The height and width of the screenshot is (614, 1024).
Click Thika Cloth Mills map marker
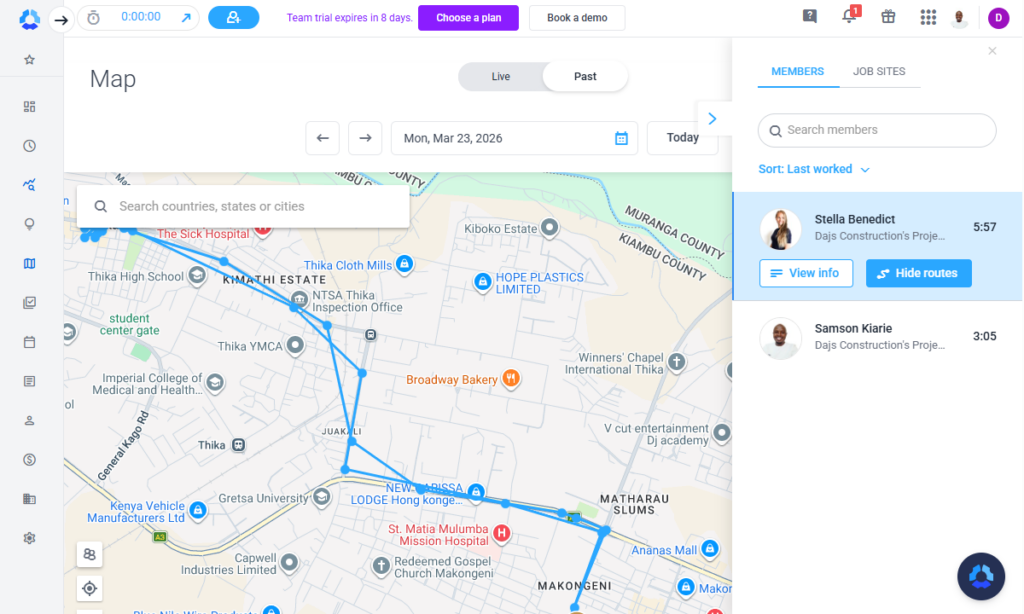(x=405, y=264)
